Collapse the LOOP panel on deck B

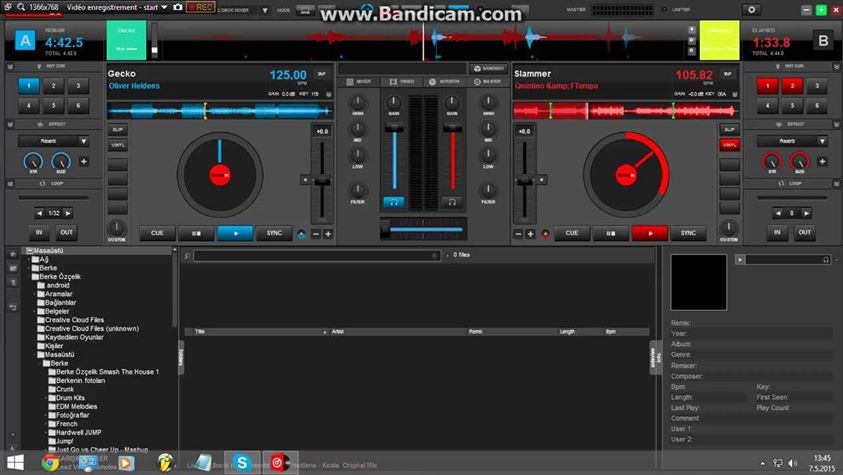(x=836, y=183)
